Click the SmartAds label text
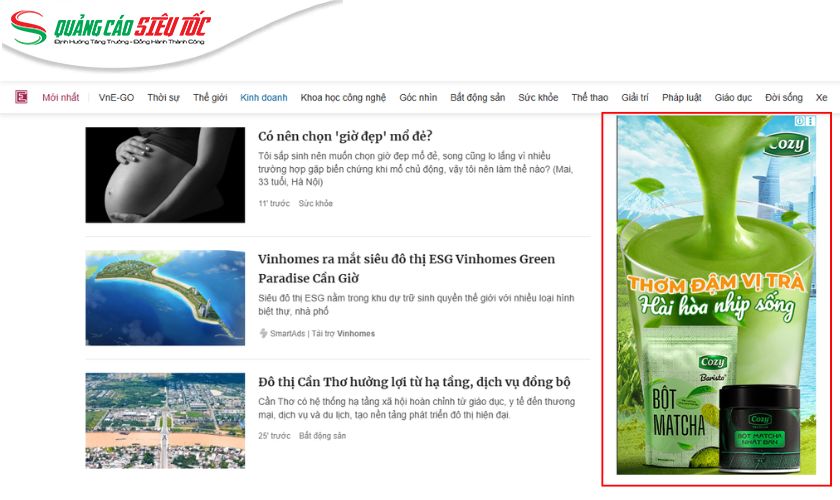The image size is (840, 500). (x=287, y=333)
